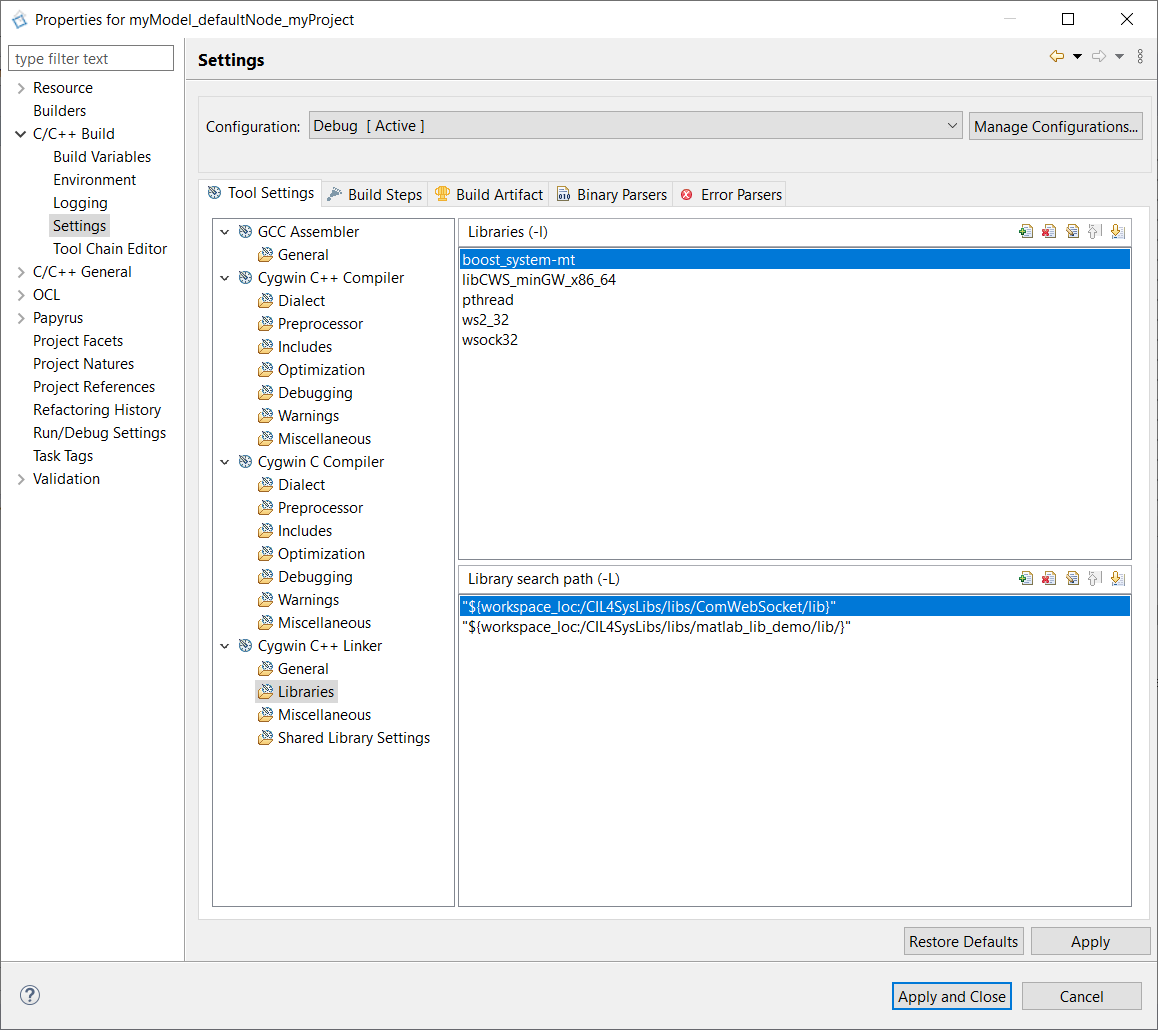Click the Includes icon under Cygwin C++ Compiler

coord(266,347)
